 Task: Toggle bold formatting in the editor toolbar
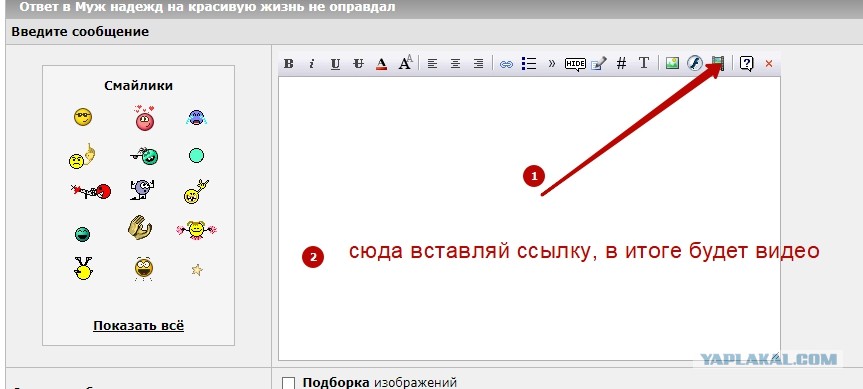288,64
